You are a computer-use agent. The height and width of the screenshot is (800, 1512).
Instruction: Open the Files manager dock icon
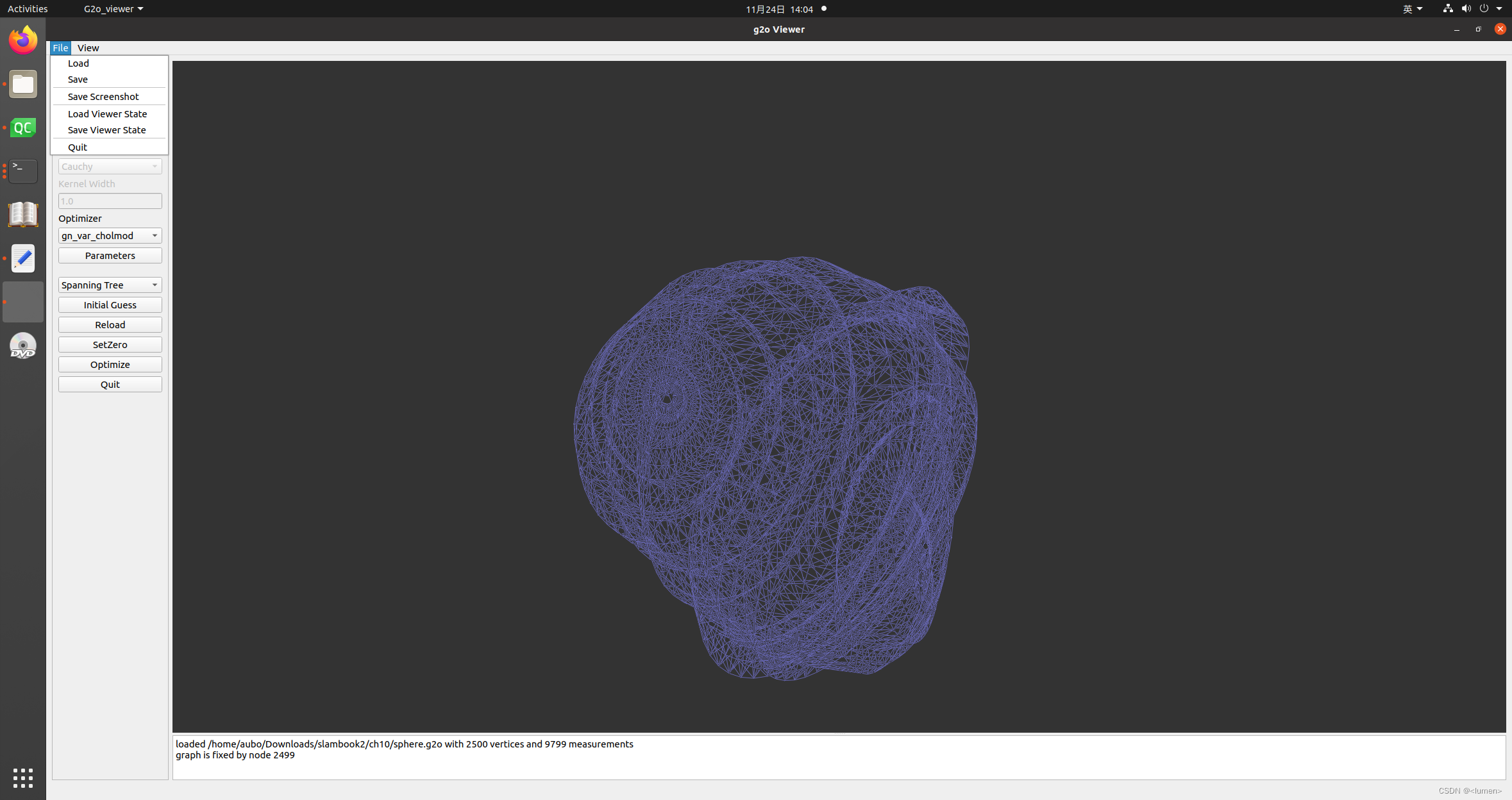23,85
